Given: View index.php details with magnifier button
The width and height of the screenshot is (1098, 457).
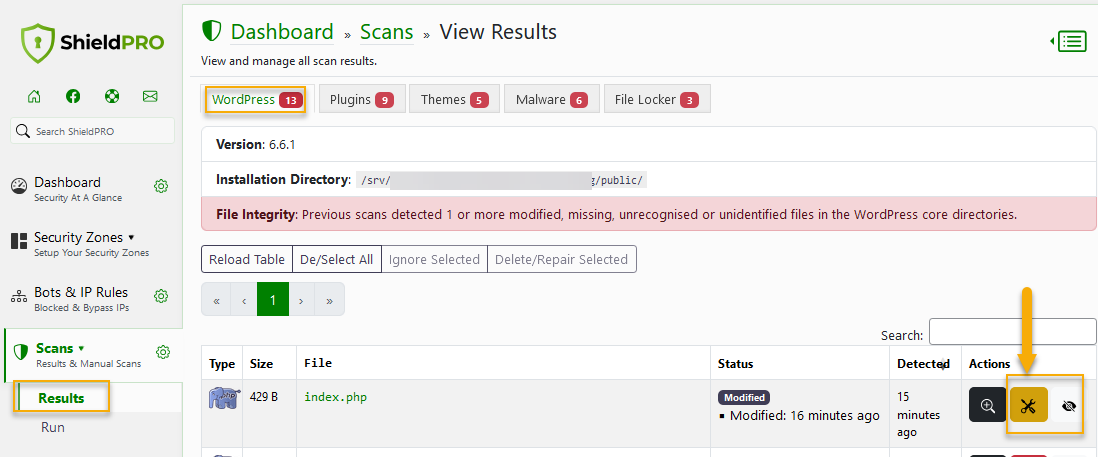Looking at the screenshot, I should (987, 405).
